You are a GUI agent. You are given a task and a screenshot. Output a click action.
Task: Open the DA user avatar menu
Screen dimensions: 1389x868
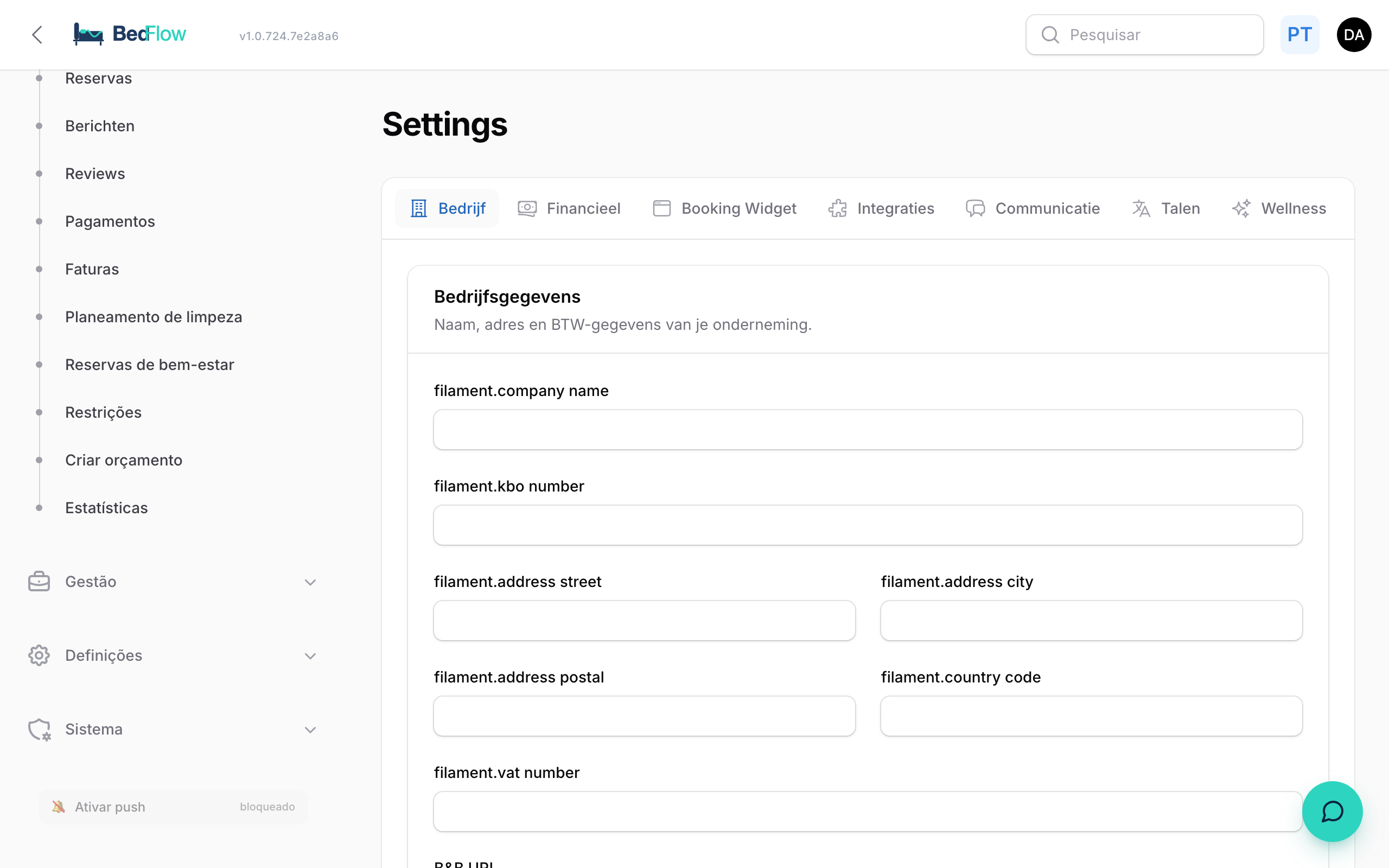[x=1353, y=34]
